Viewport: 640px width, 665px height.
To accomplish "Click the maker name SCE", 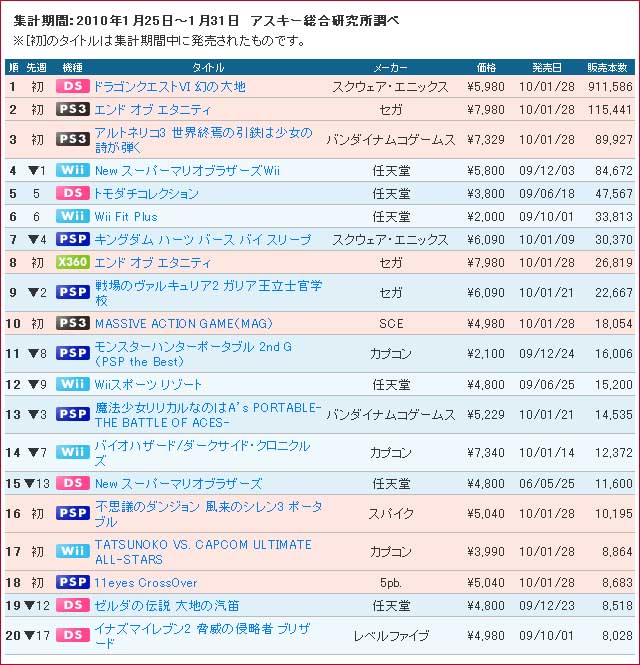I will pos(391,324).
